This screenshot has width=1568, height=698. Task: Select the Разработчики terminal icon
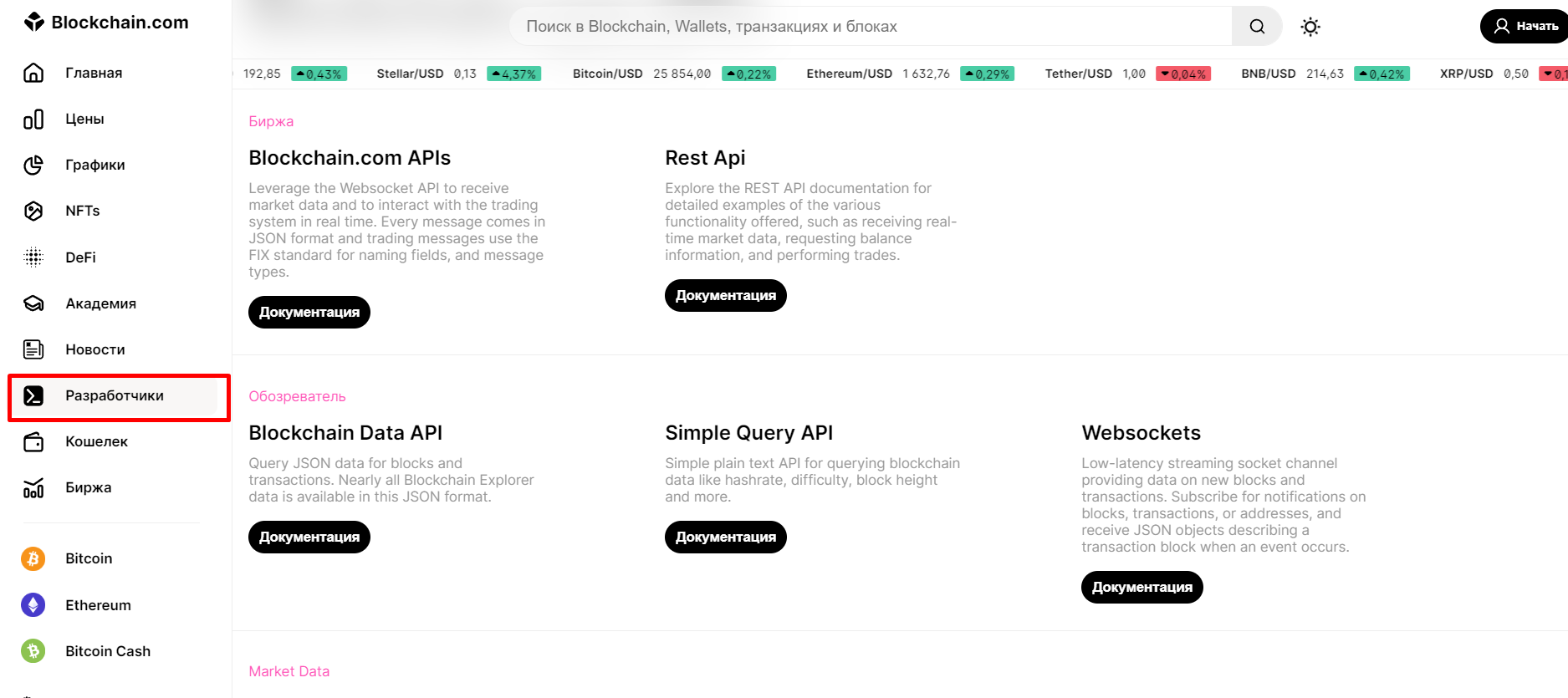33,396
